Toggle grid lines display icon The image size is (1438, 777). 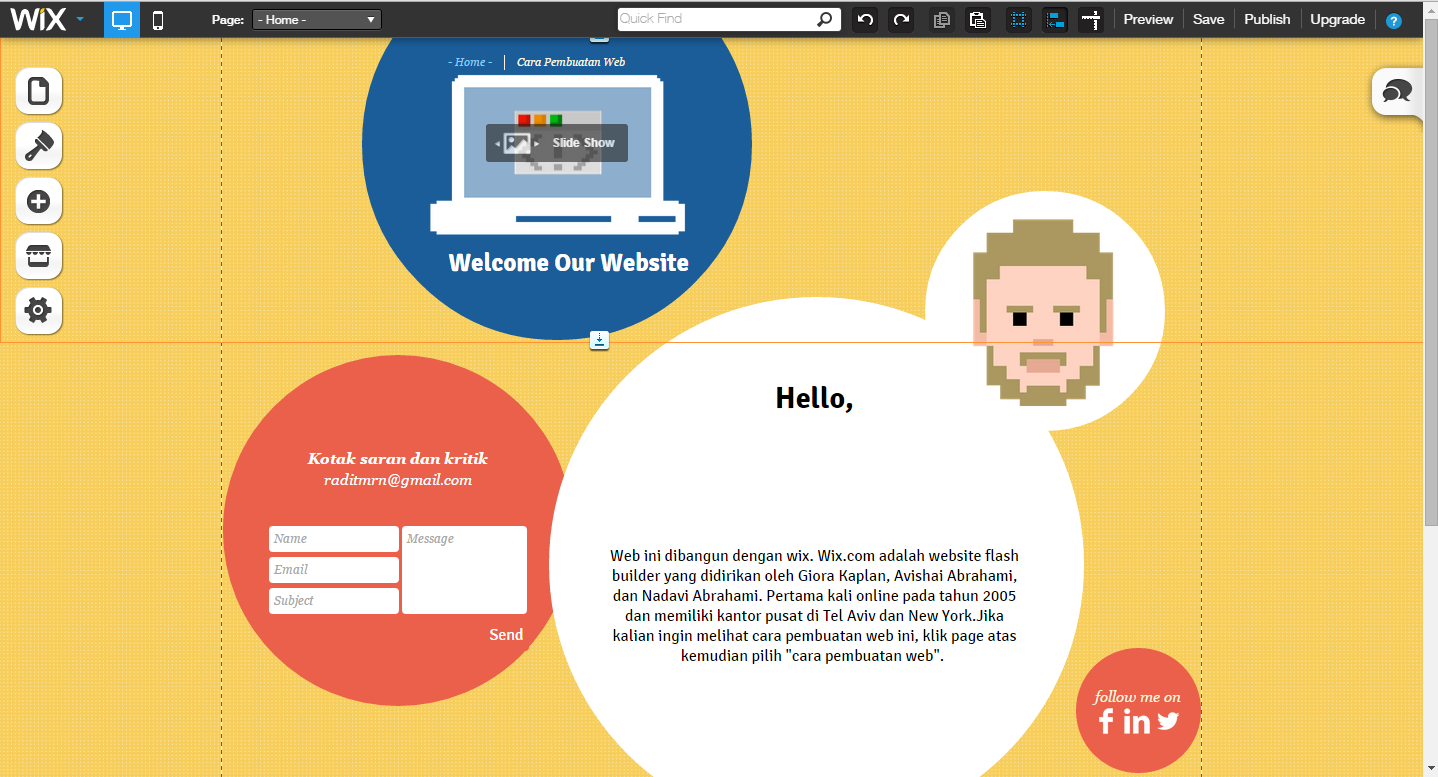pyautogui.click(x=1019, y=19)
